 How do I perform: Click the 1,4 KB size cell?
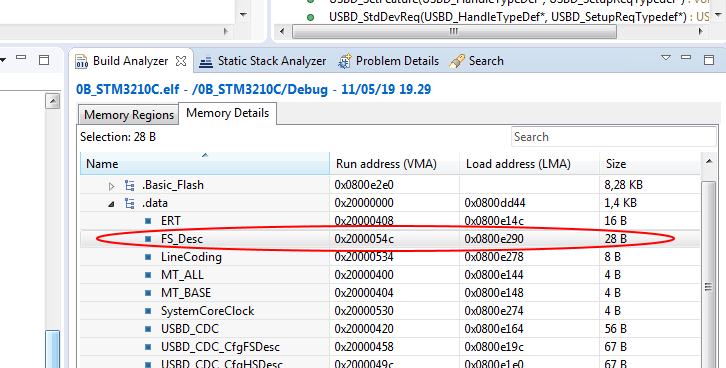point(620,203)
